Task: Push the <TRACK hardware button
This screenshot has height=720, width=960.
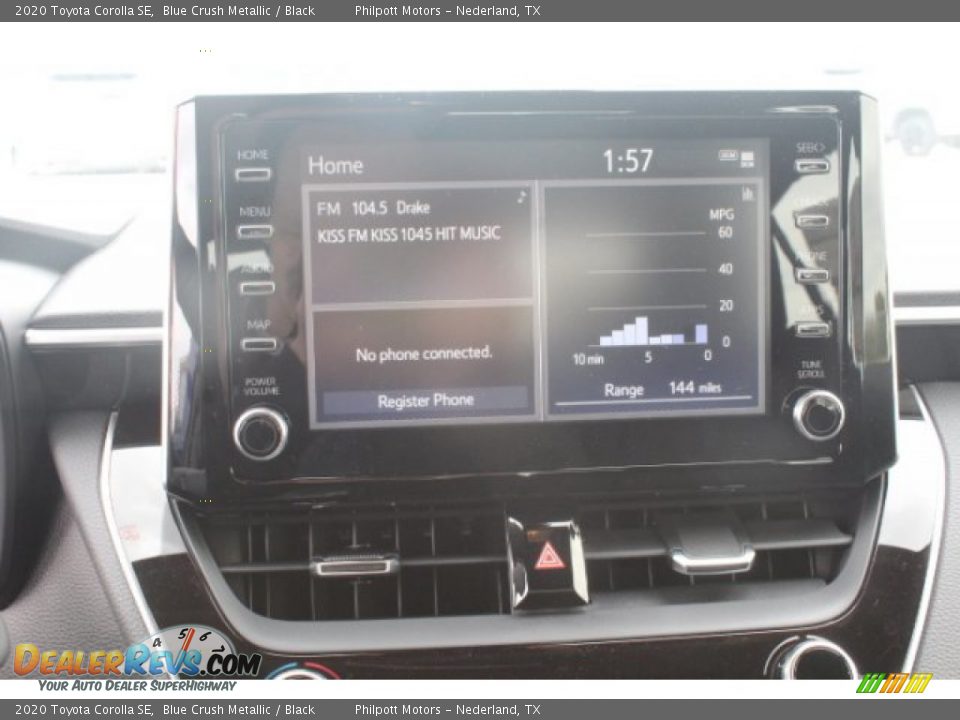Action: pyautogui.click(x=812, y=221)
